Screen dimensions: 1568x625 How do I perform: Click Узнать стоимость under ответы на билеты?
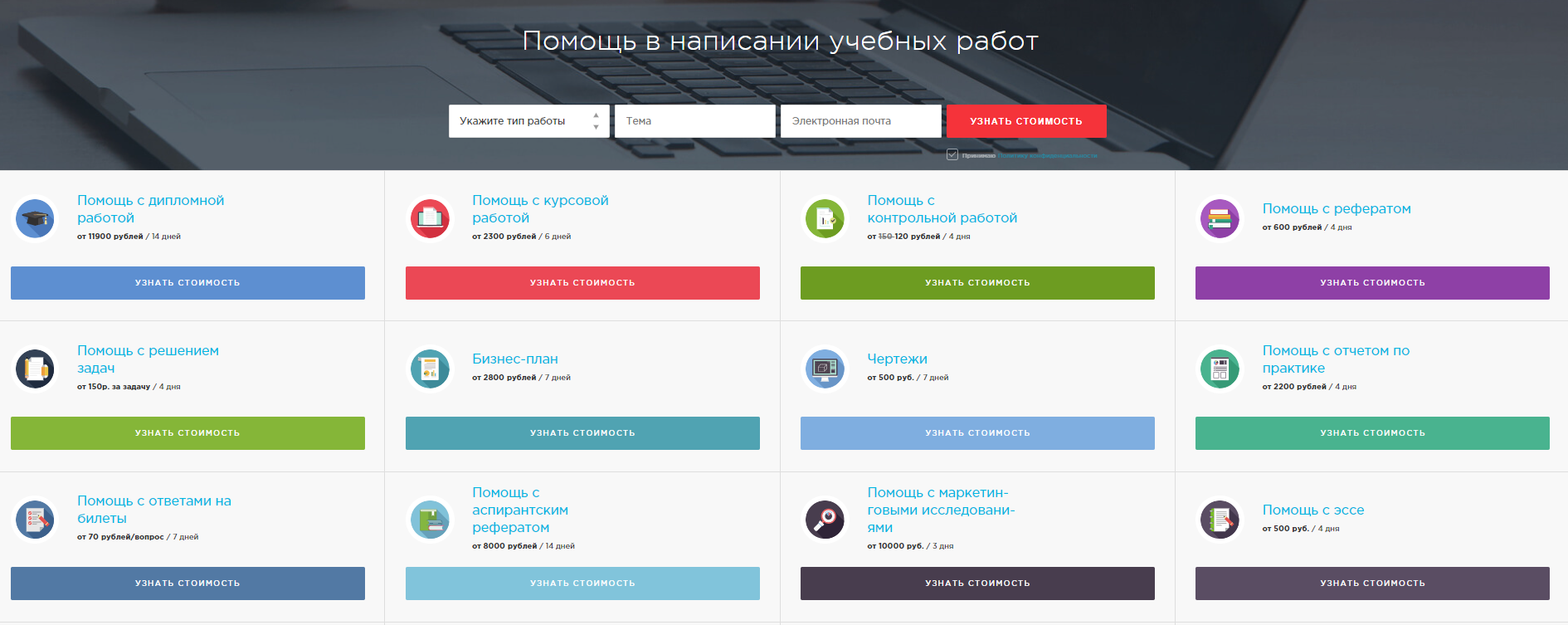pyautogui.click(x=187, y=583)
